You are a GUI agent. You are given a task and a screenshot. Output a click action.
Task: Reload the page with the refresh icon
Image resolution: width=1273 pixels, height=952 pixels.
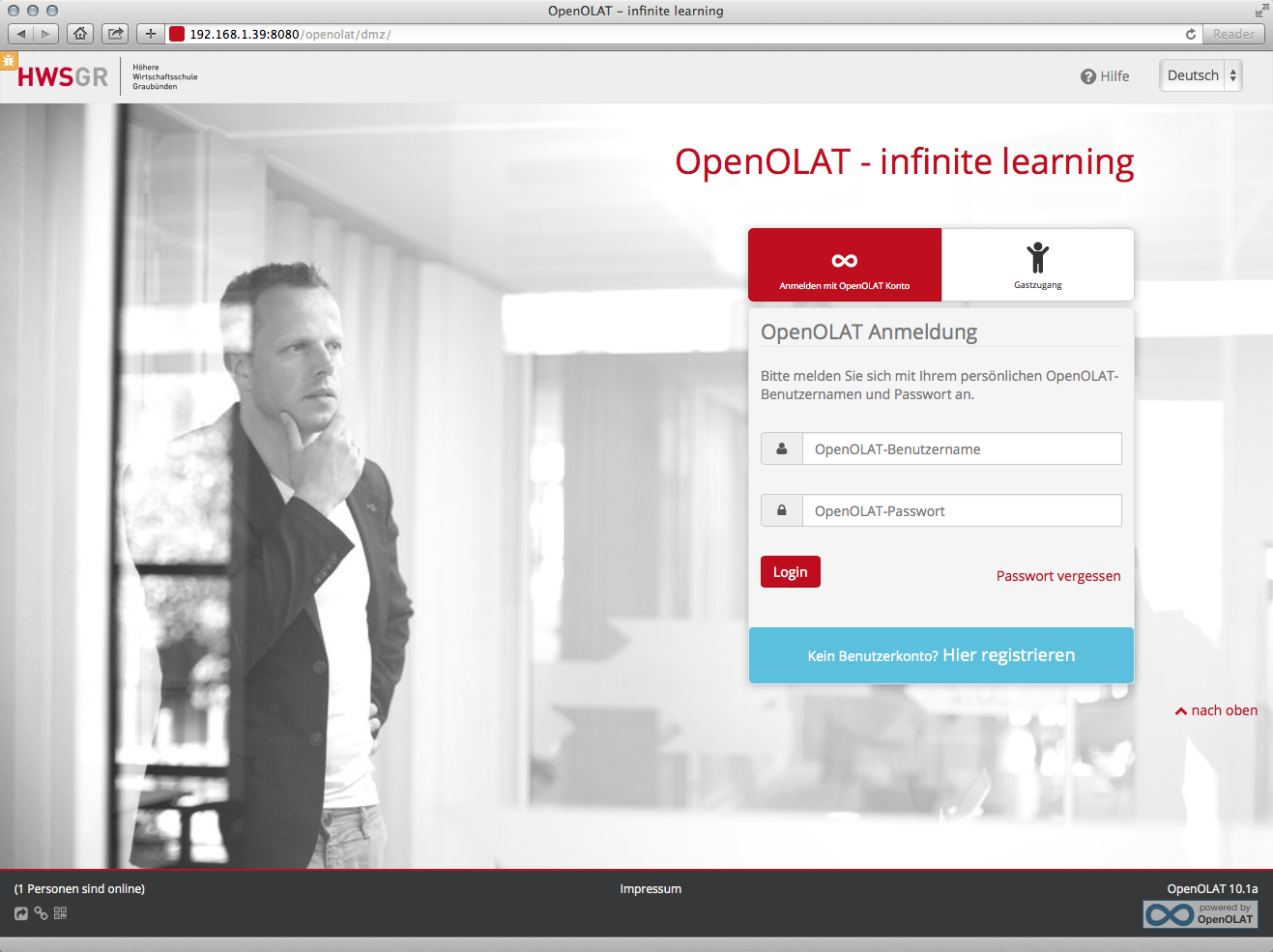coord(1191,34)
